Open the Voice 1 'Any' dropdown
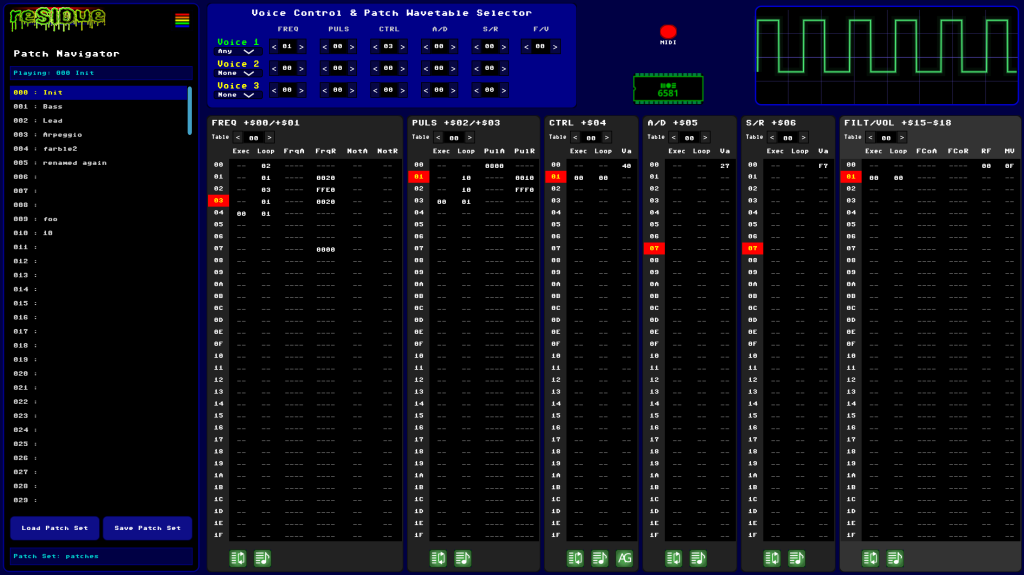The height and width of the screenshot is (575, 1024). tap(238, 52)
